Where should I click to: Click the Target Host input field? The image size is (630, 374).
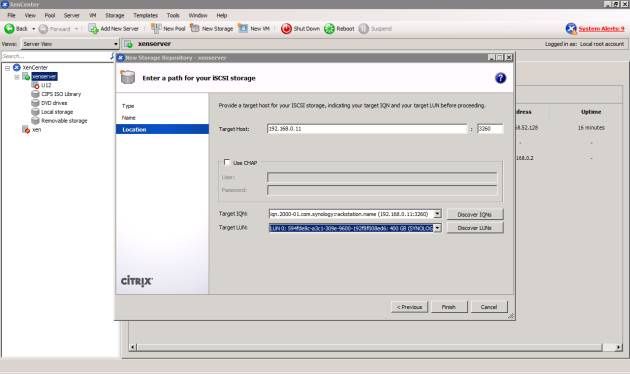point(367,129)
